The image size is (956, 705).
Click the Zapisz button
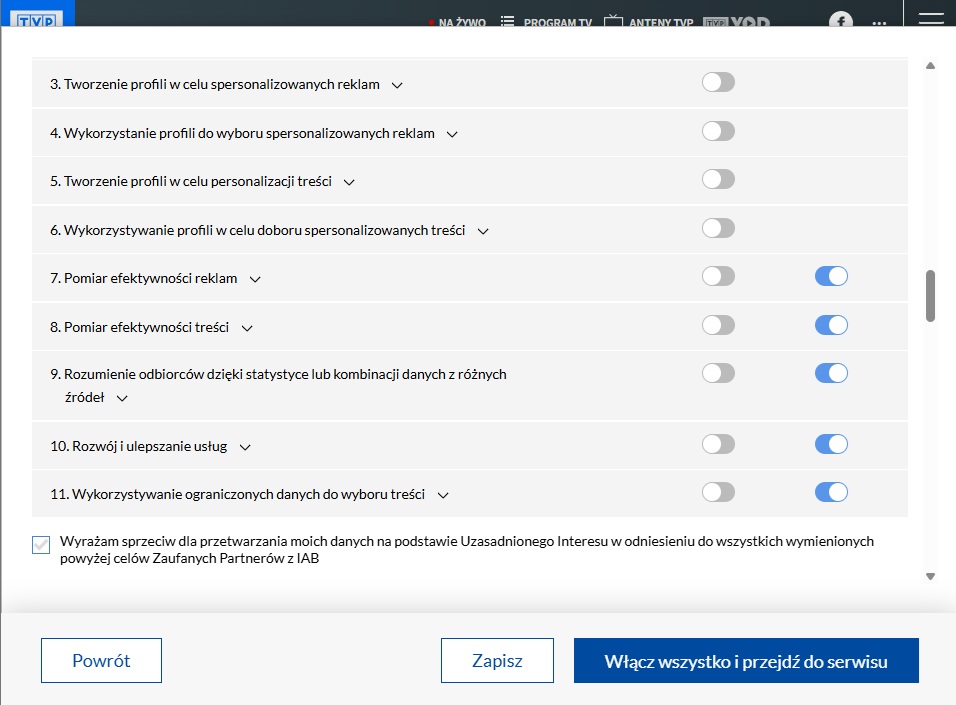coord(497,661)
